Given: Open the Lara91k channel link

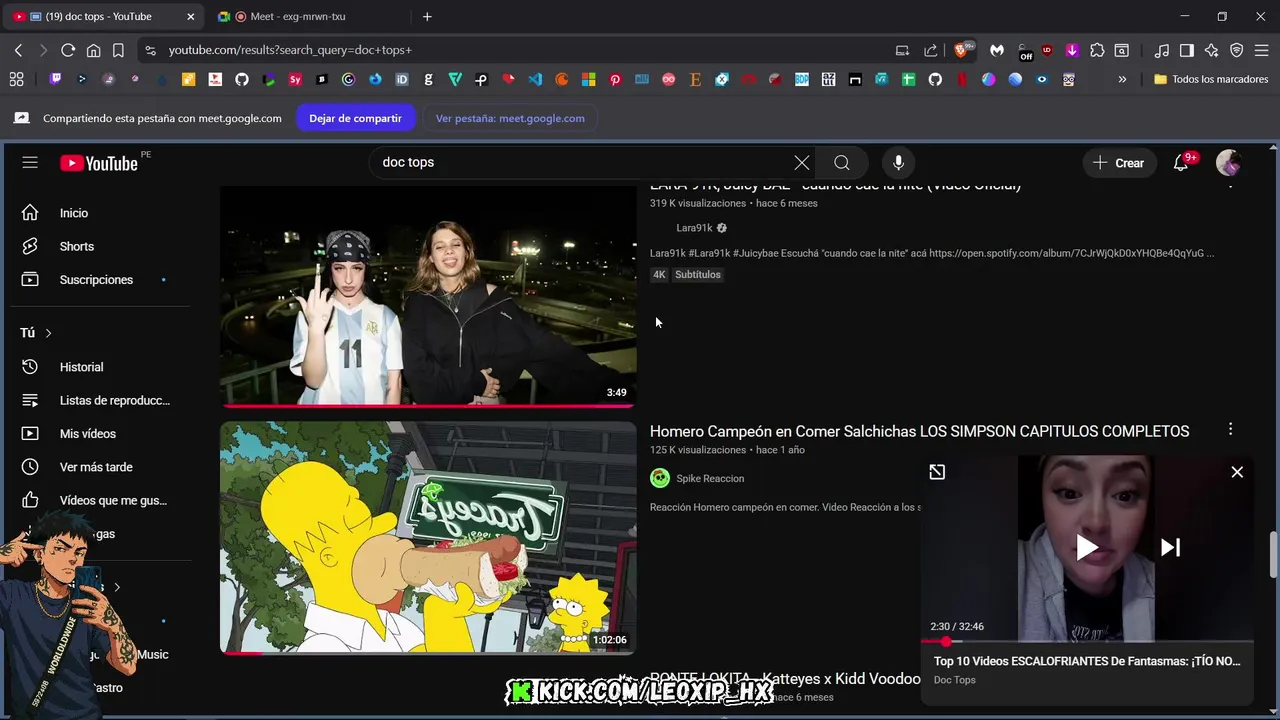Looking at the screenshot, I should pos(694,228).
